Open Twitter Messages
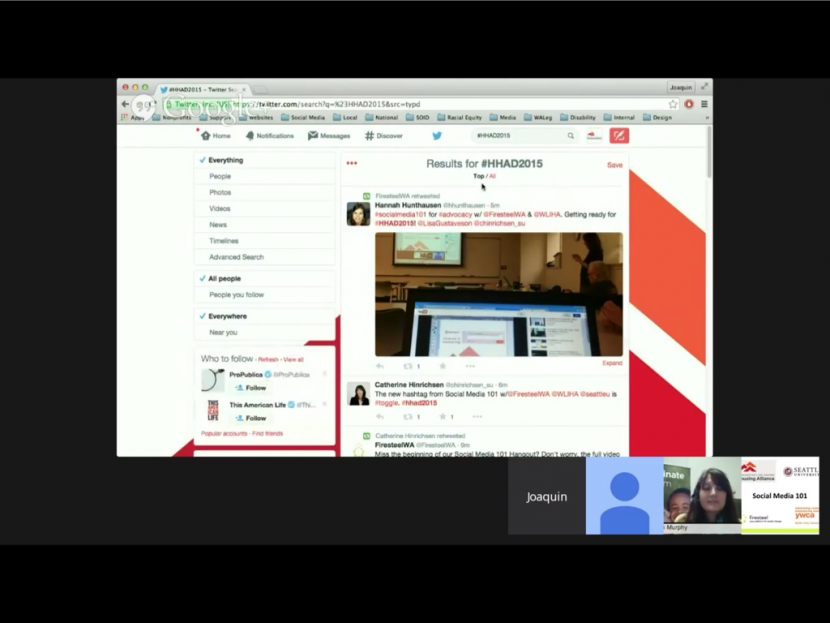The width and height of the screenshot is (830, 623). pyautogui.click(x=329, y=136)
